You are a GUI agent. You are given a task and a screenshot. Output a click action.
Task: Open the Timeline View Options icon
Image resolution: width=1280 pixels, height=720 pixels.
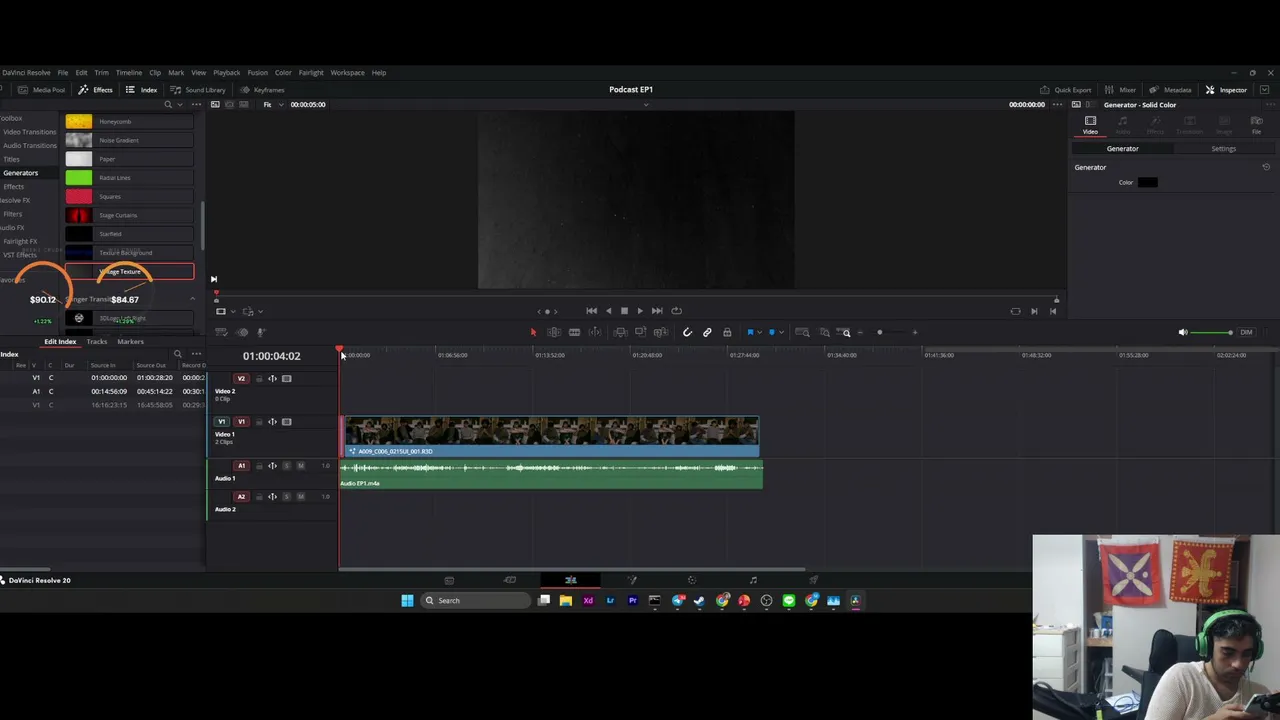click(221, 332)
